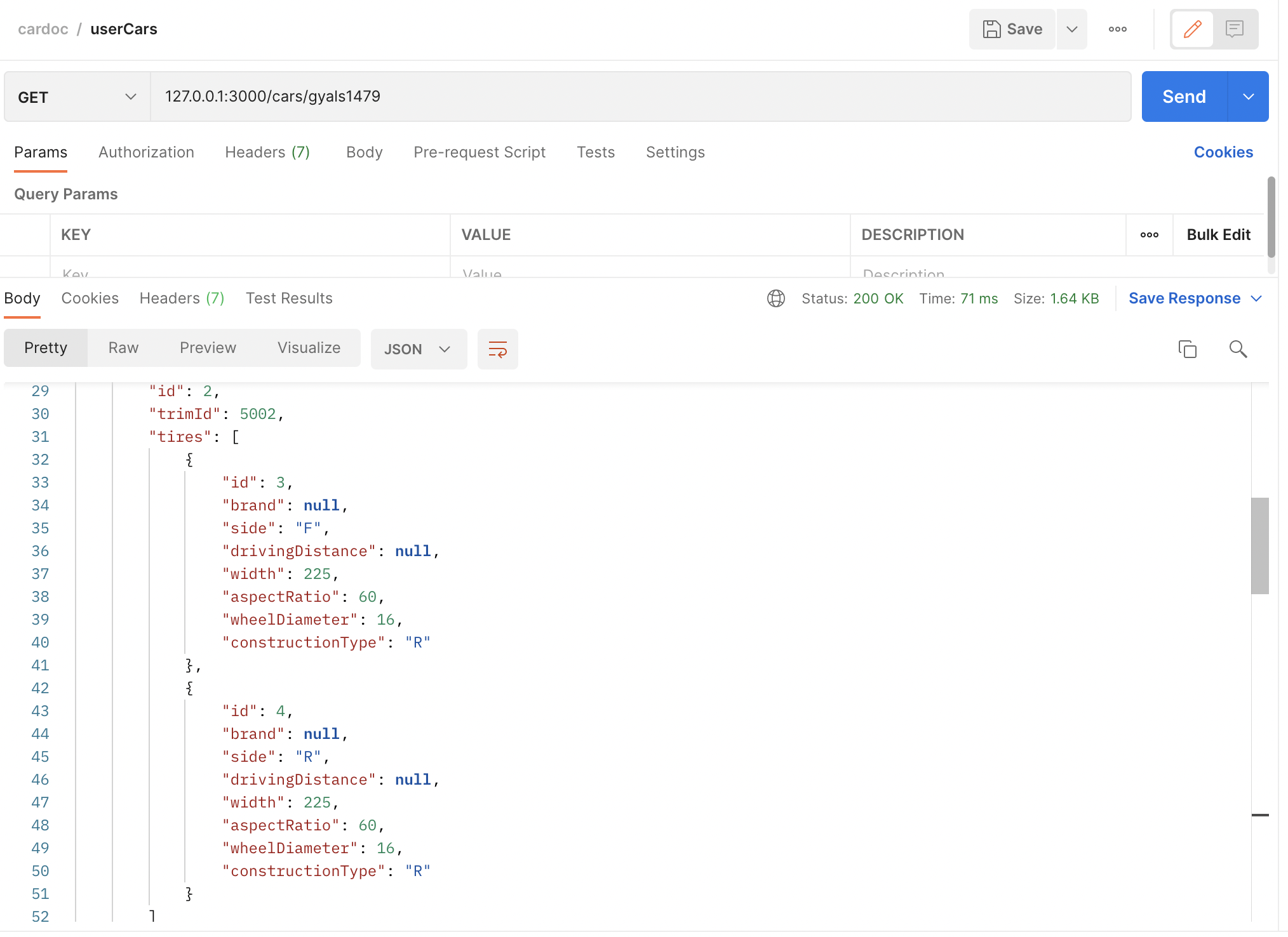Send the request
1288x937 pixels.
(1184, 96)
